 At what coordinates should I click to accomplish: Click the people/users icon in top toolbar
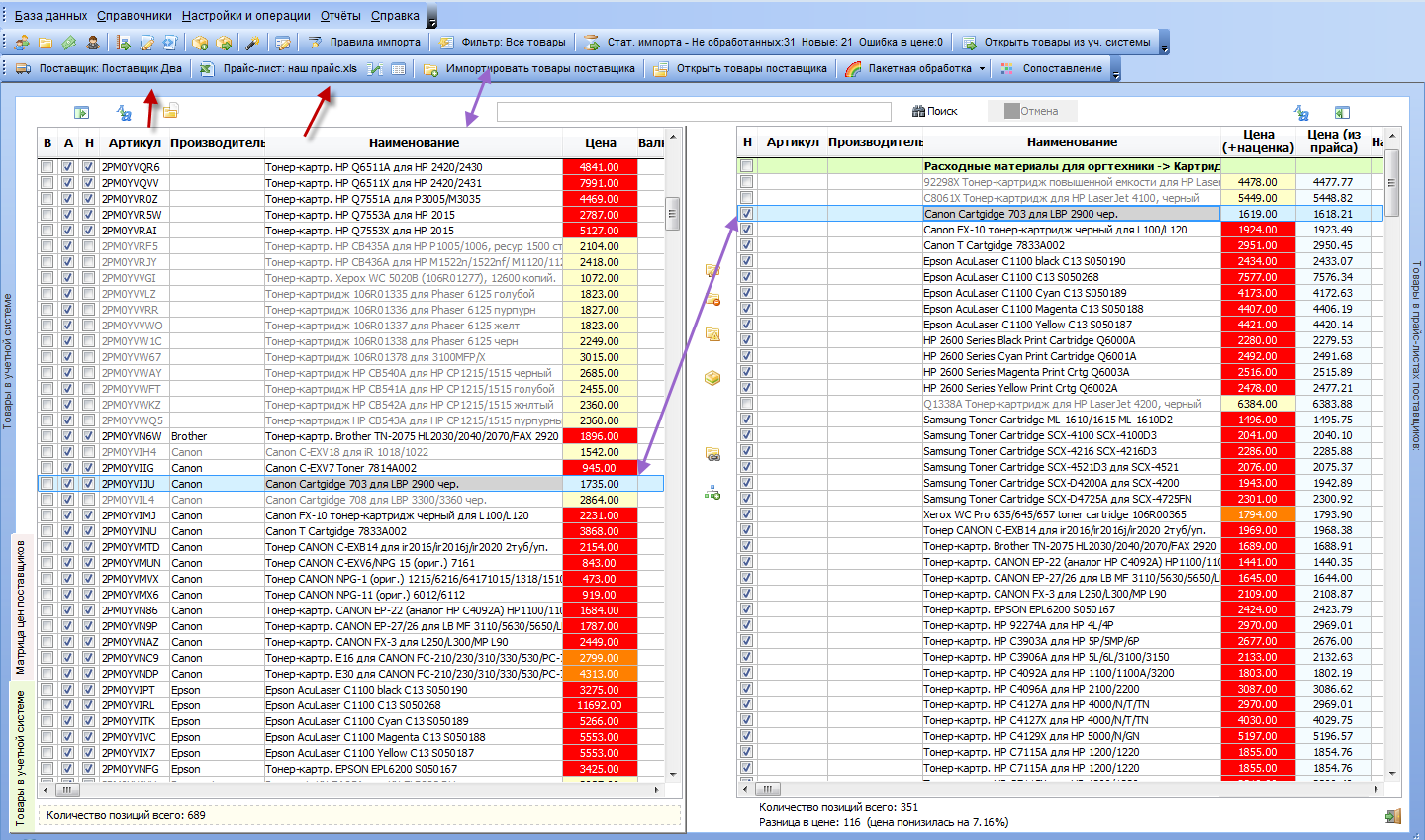(x=21, y=43)
